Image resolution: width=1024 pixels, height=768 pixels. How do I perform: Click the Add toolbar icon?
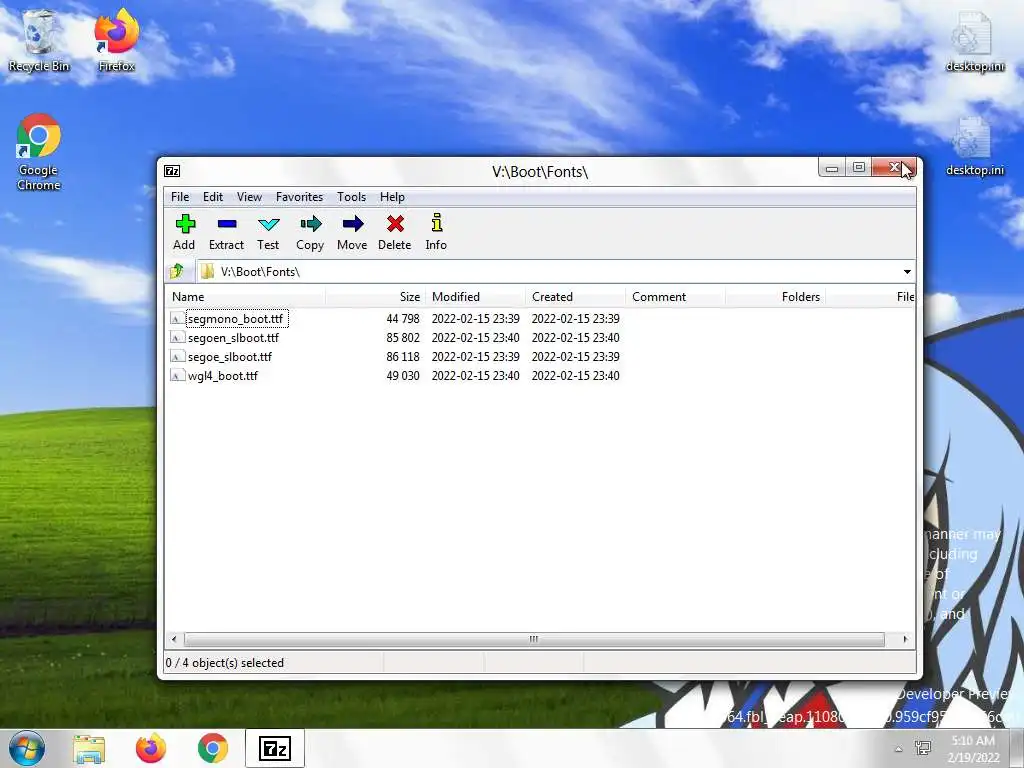coord(185,232)
